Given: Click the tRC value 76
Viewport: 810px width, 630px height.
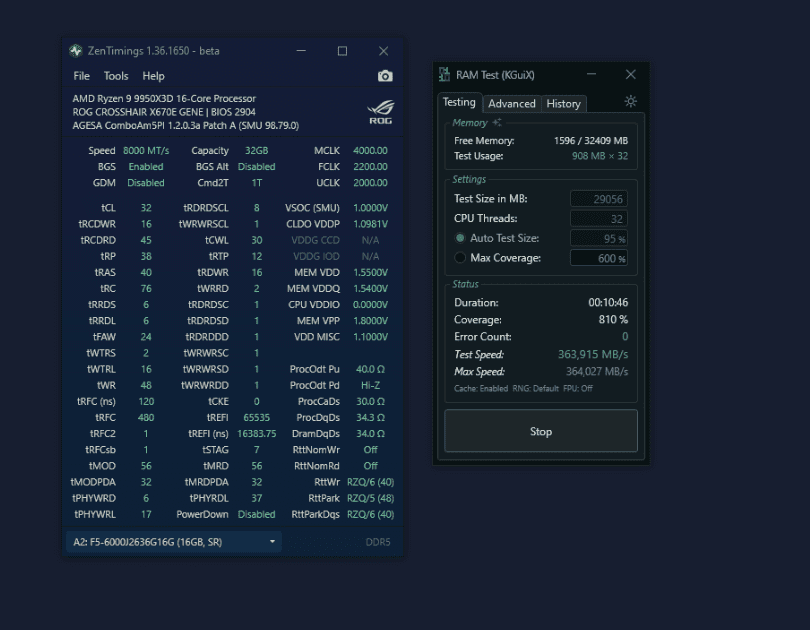Looking at the screenshot, I should [146, 288].
